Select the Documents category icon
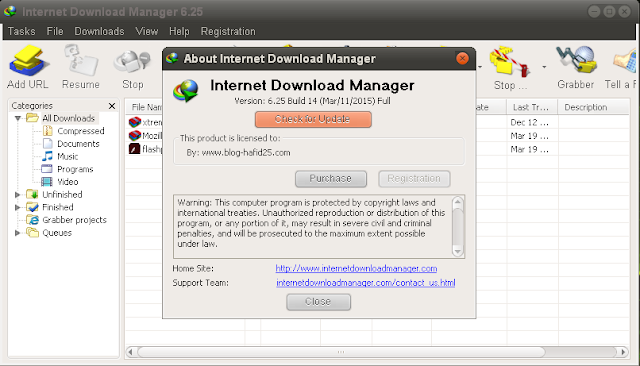This screenshot has width=640, height=366. click(x=48, y=144)
